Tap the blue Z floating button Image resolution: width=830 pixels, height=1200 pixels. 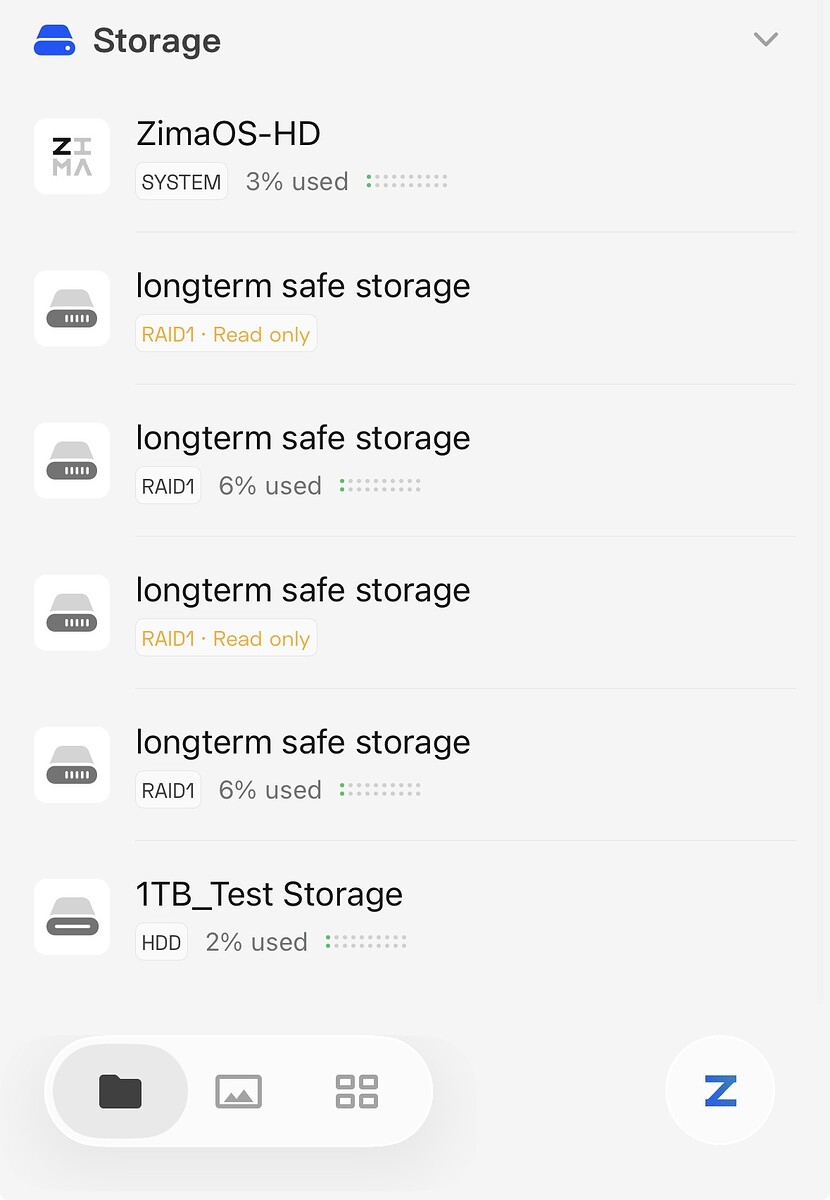tap(720, 1090)
